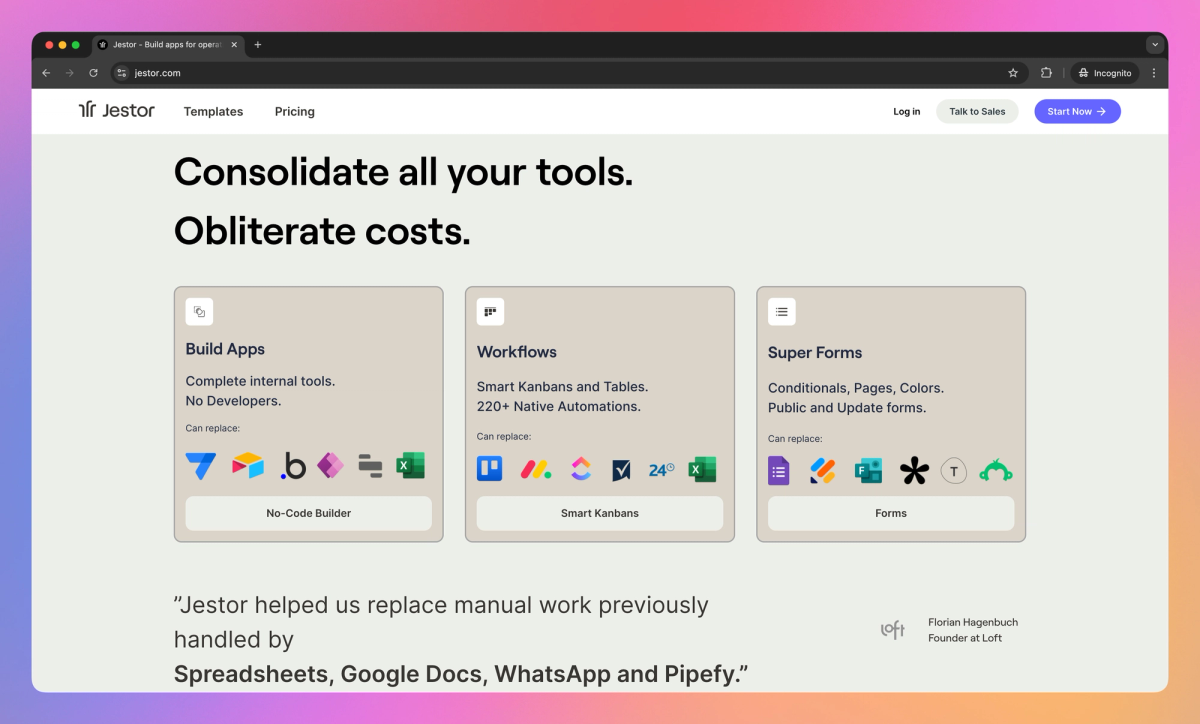Click "Public and Update forms." text
The image size is (1200, 724).
(x=847, y=408)
